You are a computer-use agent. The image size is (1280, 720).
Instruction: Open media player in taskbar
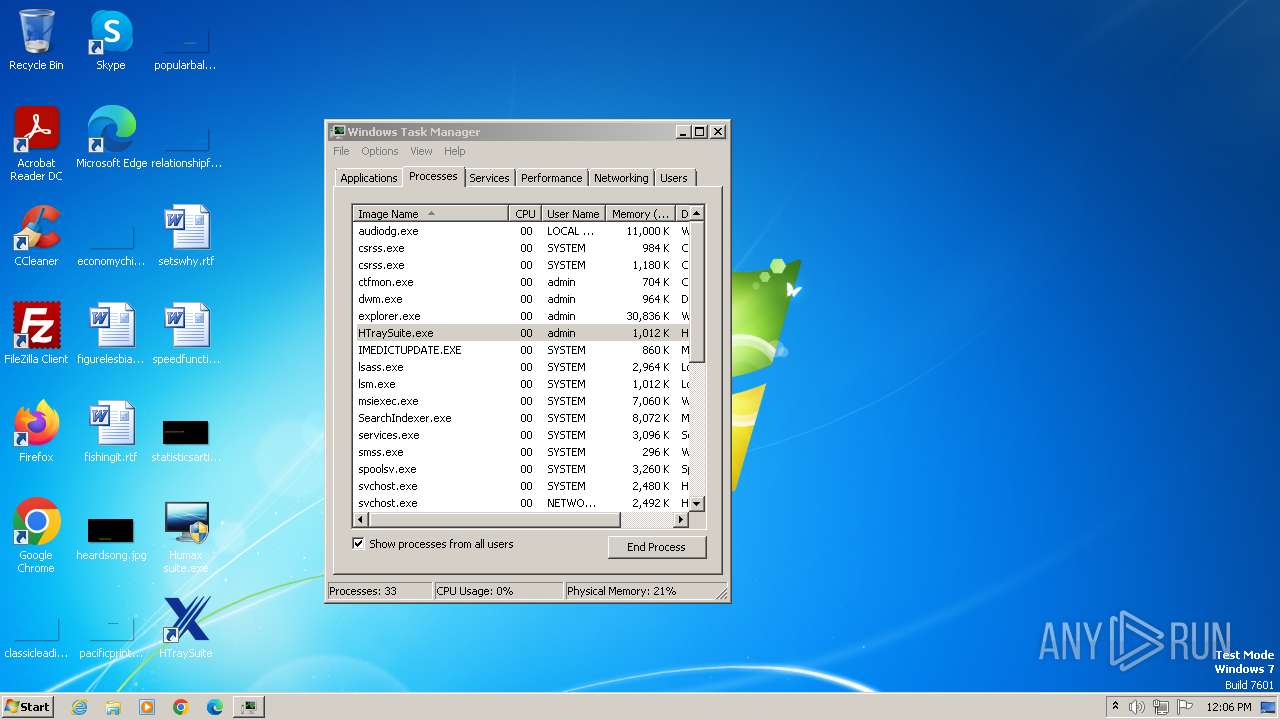coord(147,707)
